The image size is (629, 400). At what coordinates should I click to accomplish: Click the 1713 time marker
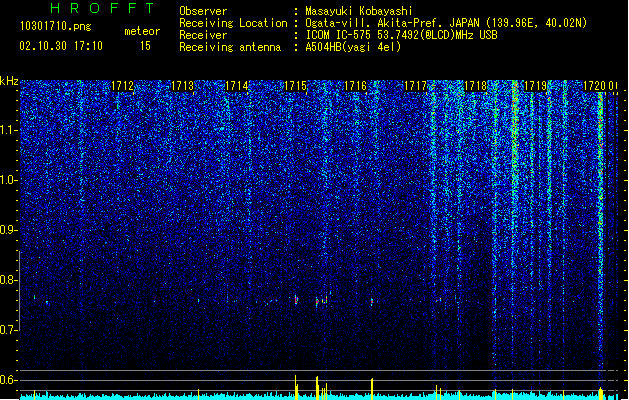(182, 86)
